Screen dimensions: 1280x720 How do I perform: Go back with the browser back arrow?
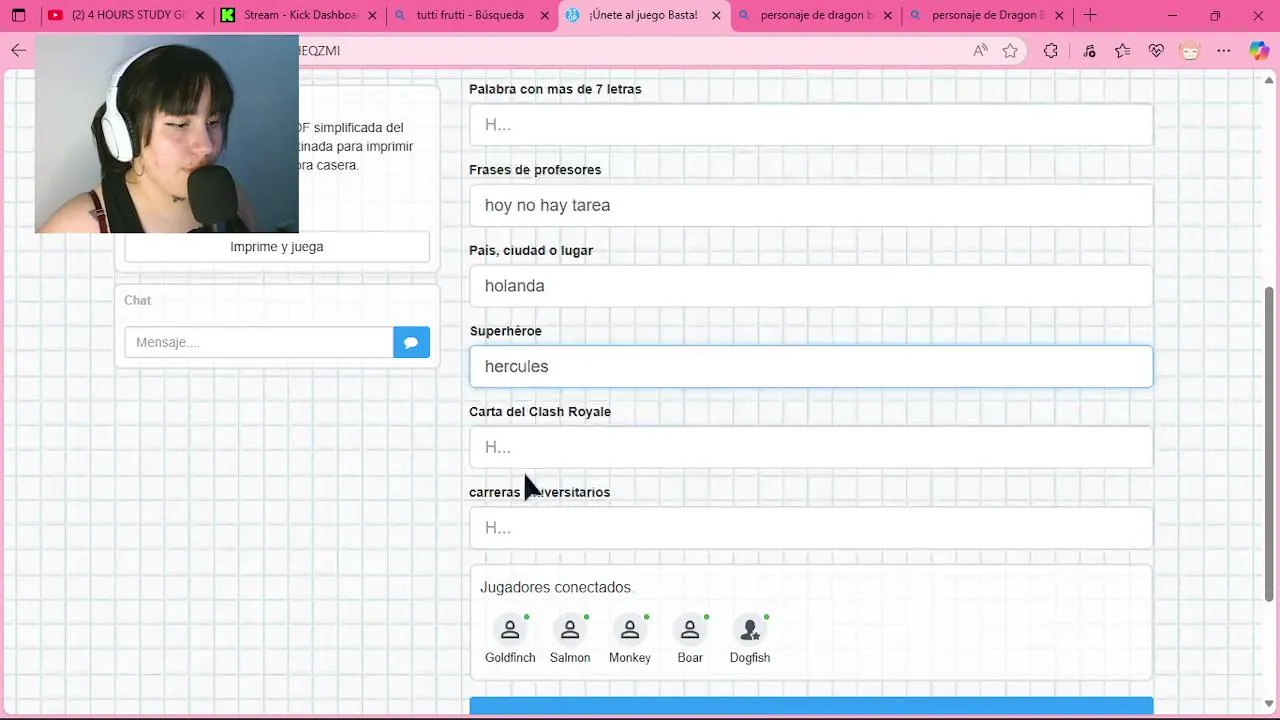18,51
